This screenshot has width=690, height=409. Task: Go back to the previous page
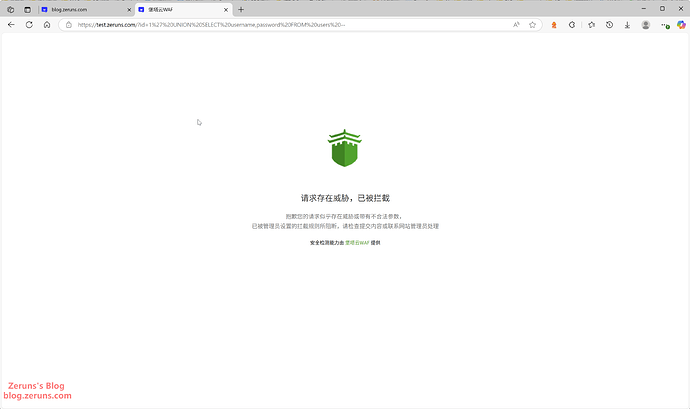point(11,25)
